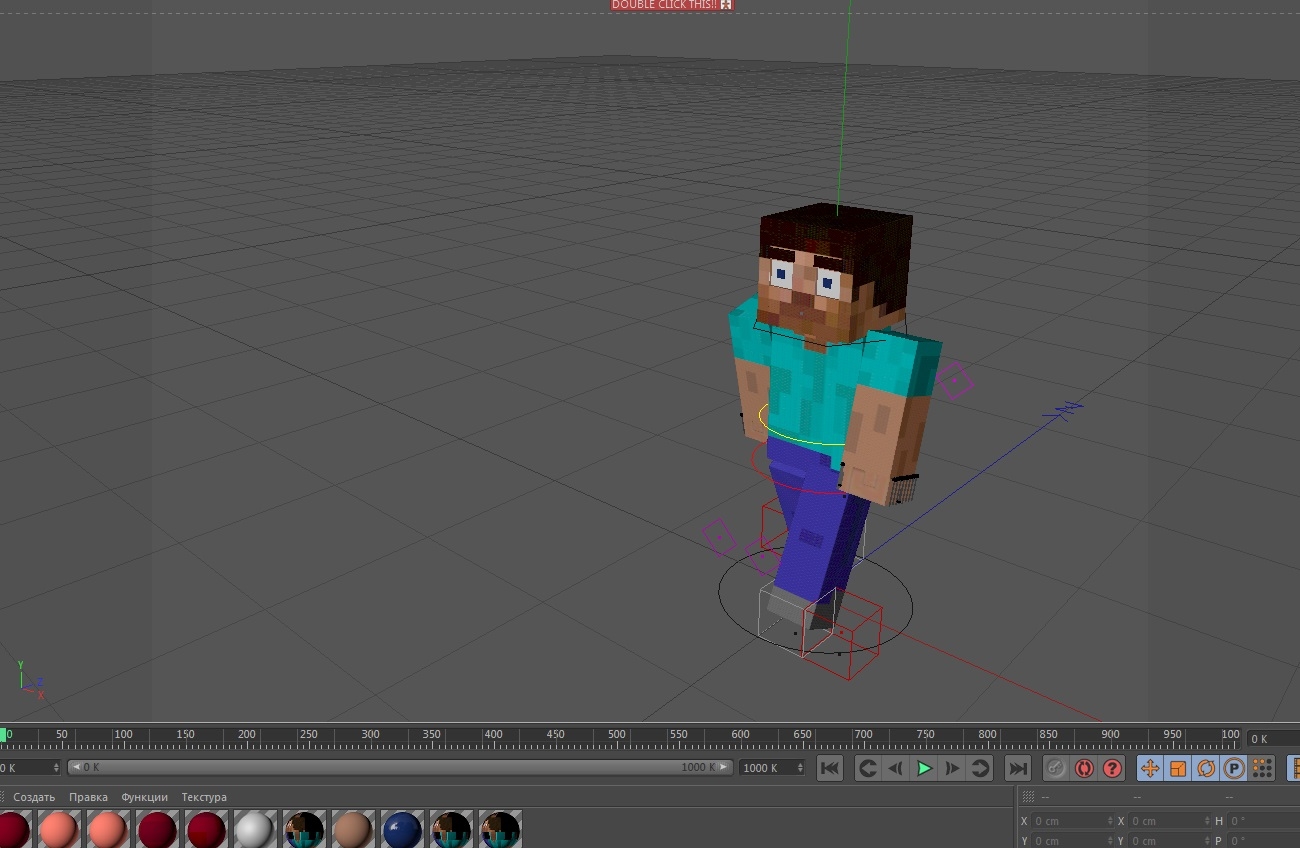Open the Текстура menu in the material manager
1300x848 pixels.
point(203,797)
